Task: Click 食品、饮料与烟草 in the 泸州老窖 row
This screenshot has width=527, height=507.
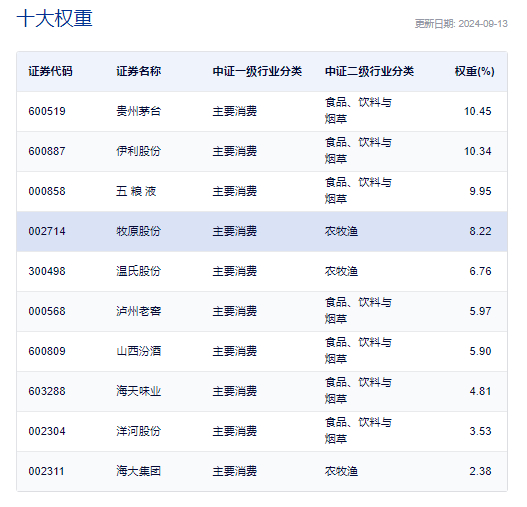Action: [x=358, y=311]
